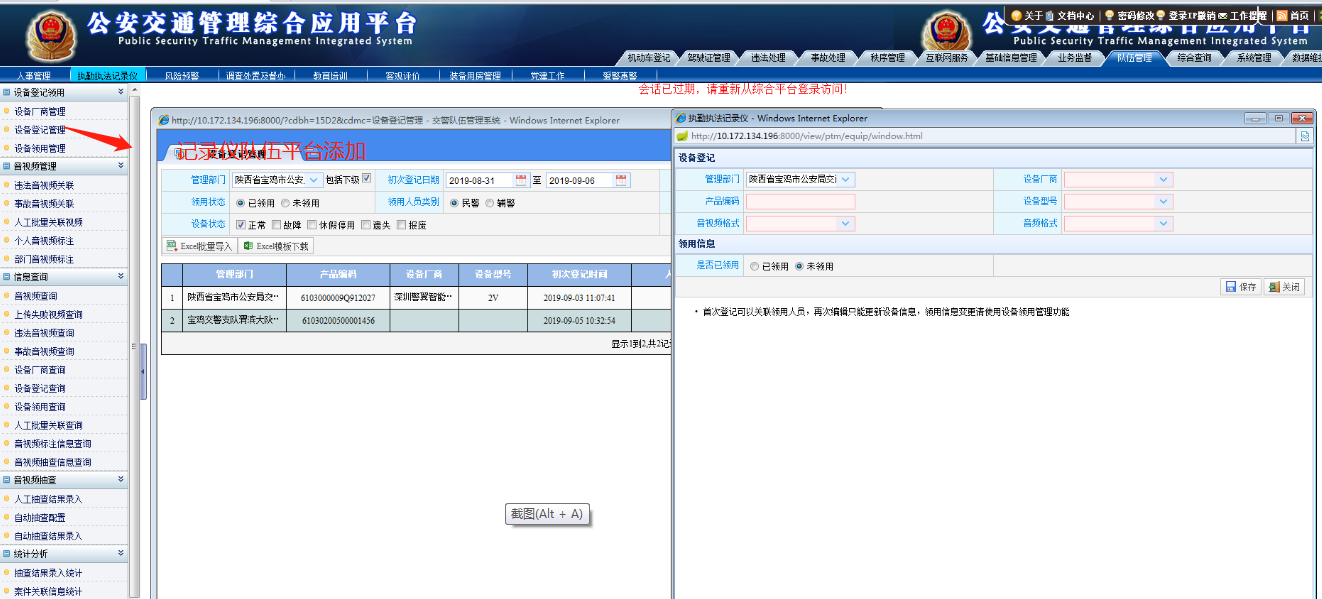Open 设备厂商管理 in the sidebar

(x=40, y=111)
